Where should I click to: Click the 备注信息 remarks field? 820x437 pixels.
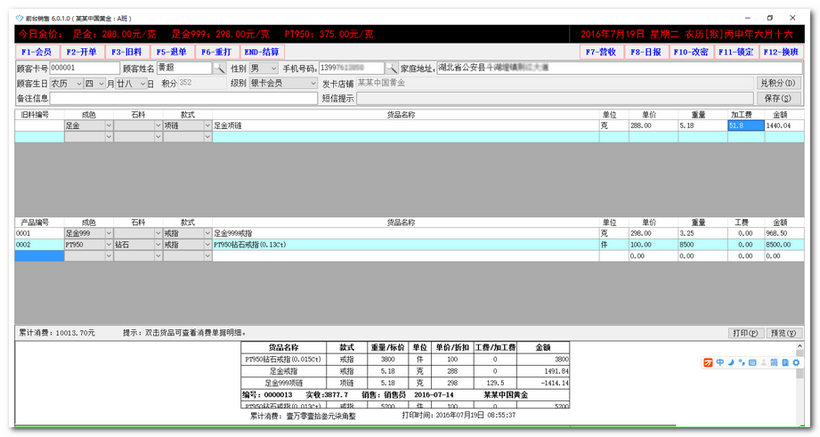pos(184,98)
